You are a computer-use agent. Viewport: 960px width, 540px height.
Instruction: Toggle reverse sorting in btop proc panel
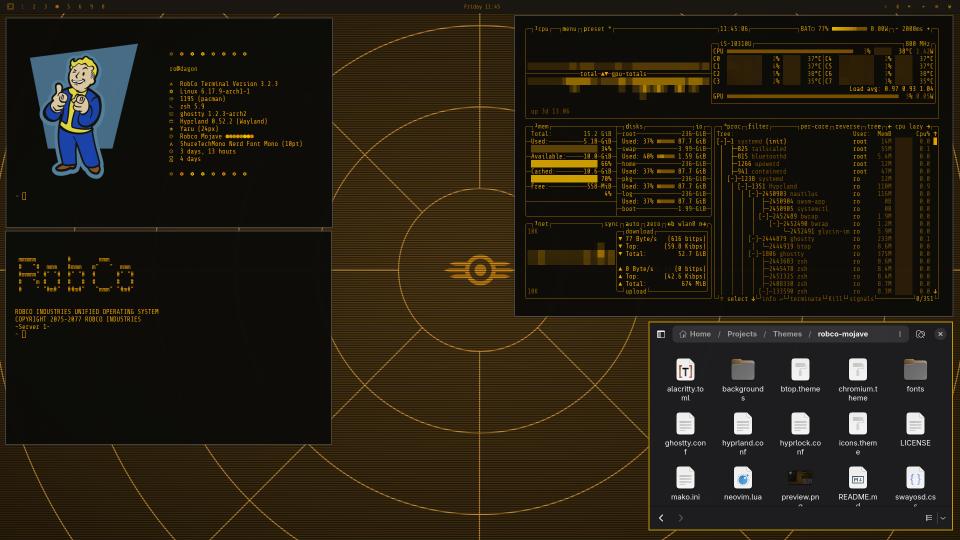click(x=847, y=127)
